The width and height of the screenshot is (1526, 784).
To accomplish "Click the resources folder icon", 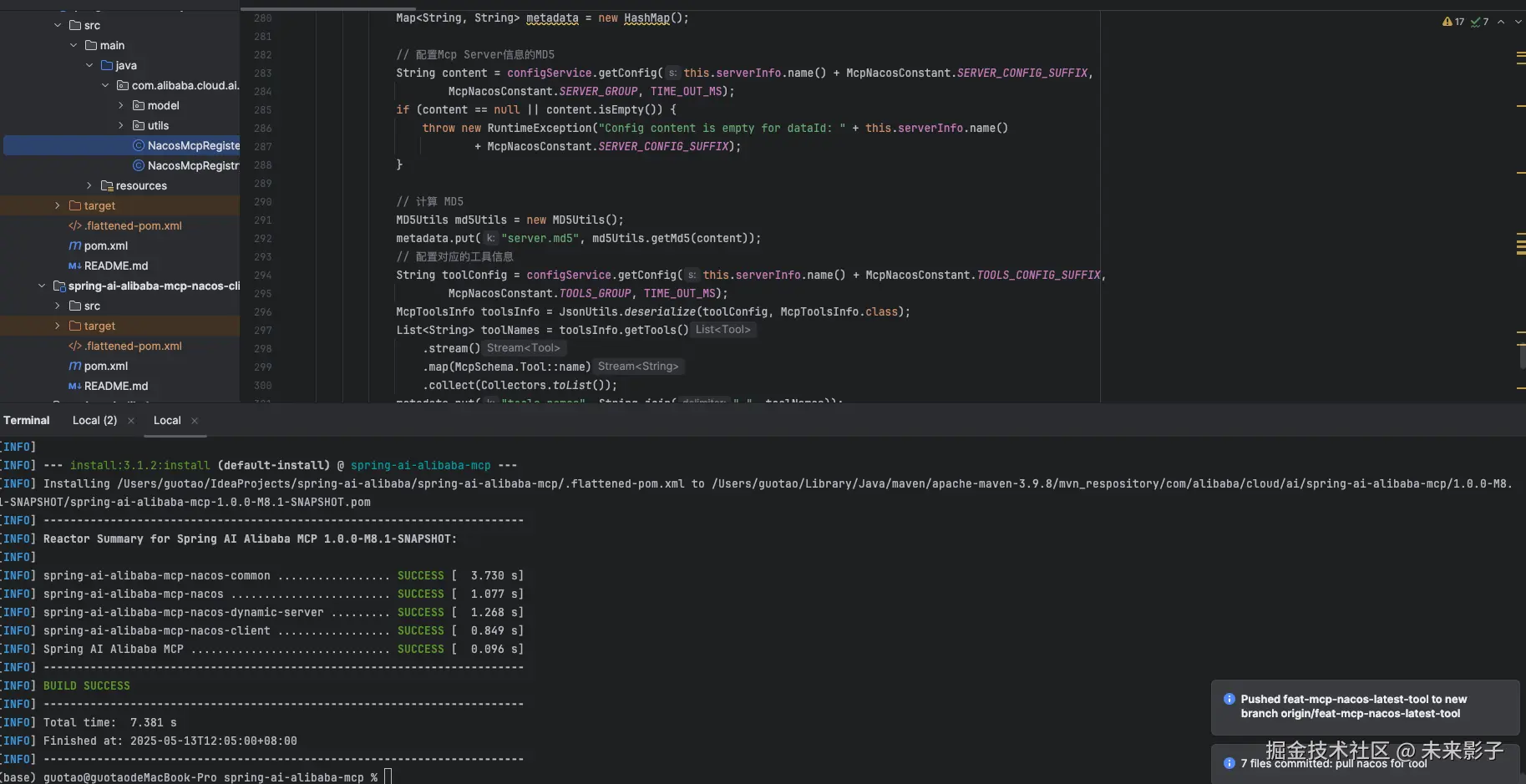I will point(107,185).
